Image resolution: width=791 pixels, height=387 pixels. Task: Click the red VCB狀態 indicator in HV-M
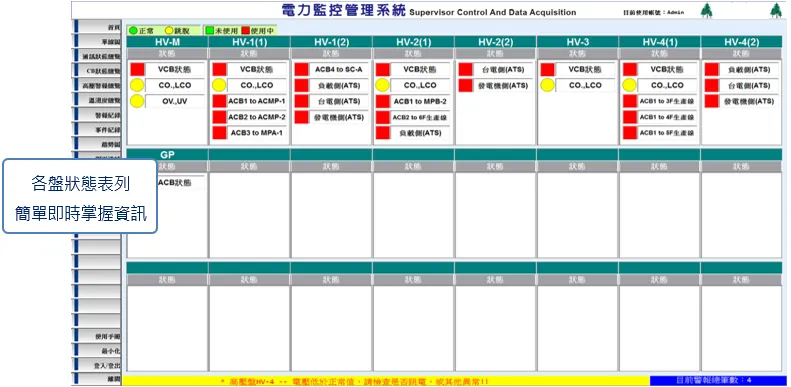[x=137, y=69]
